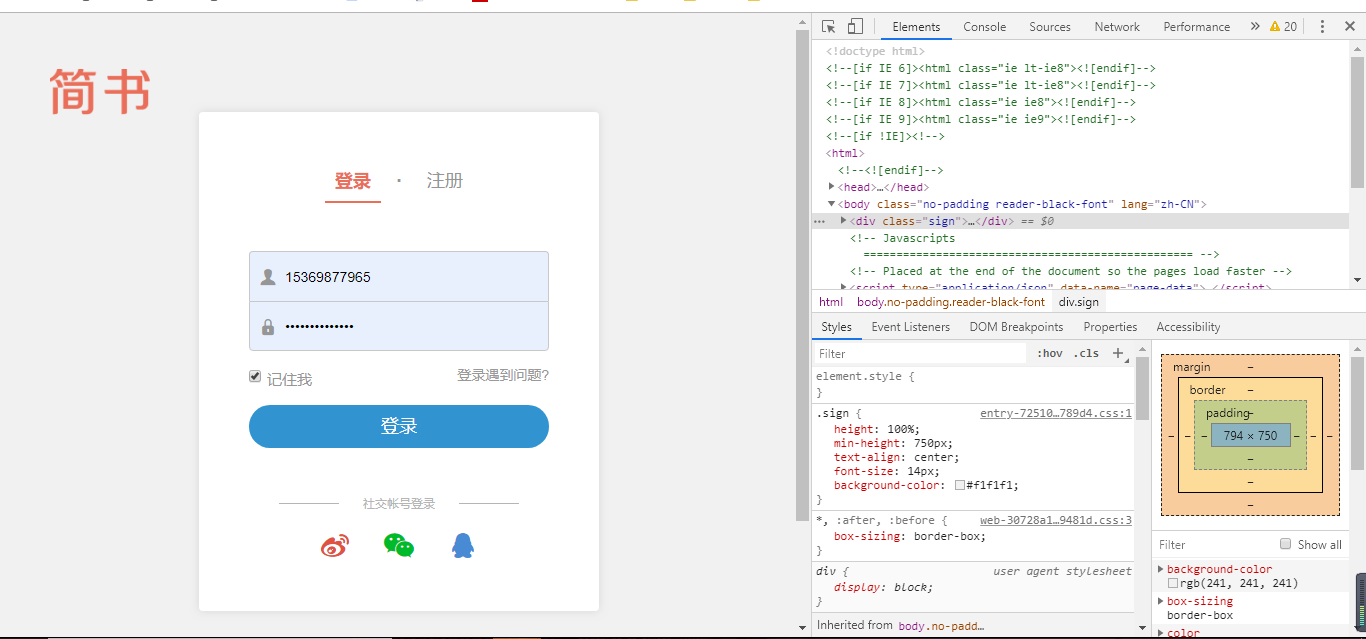Viewport: 1366px width, 639px height.
Task: Select the Styles sub-tab
Action: pyautogui.click(x=836, y=327)
